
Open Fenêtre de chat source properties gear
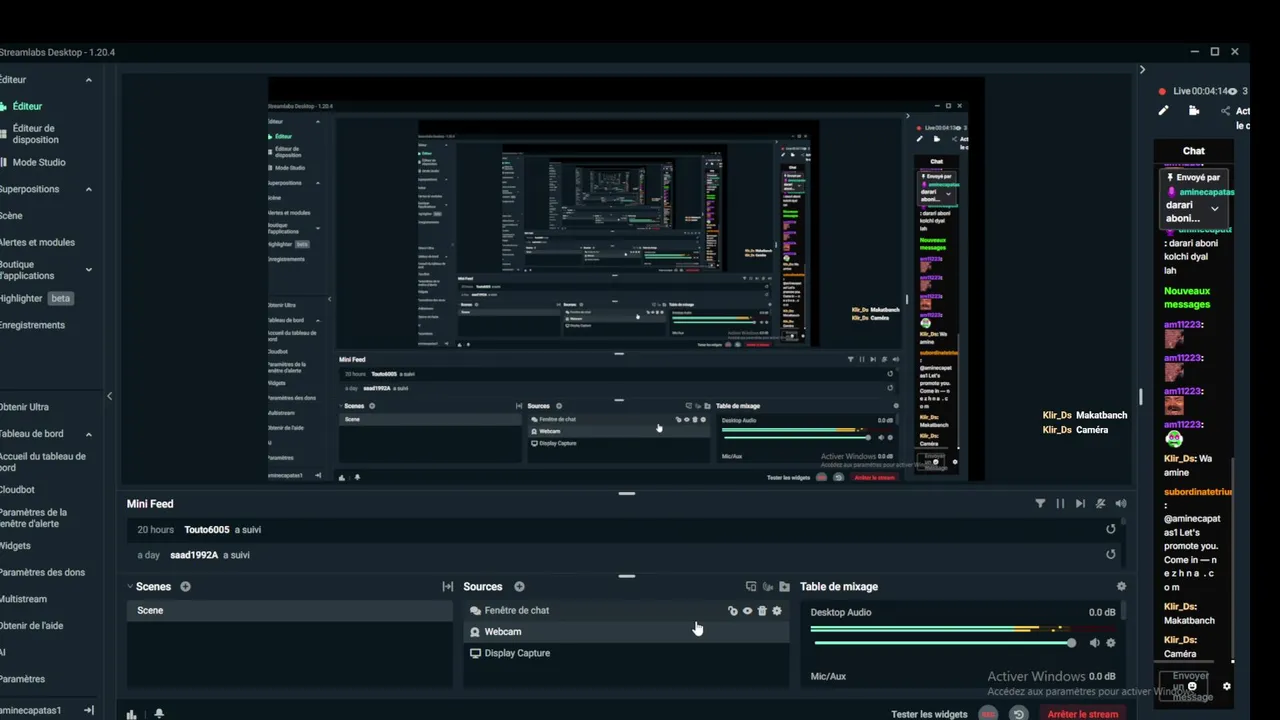pos(777,611)
